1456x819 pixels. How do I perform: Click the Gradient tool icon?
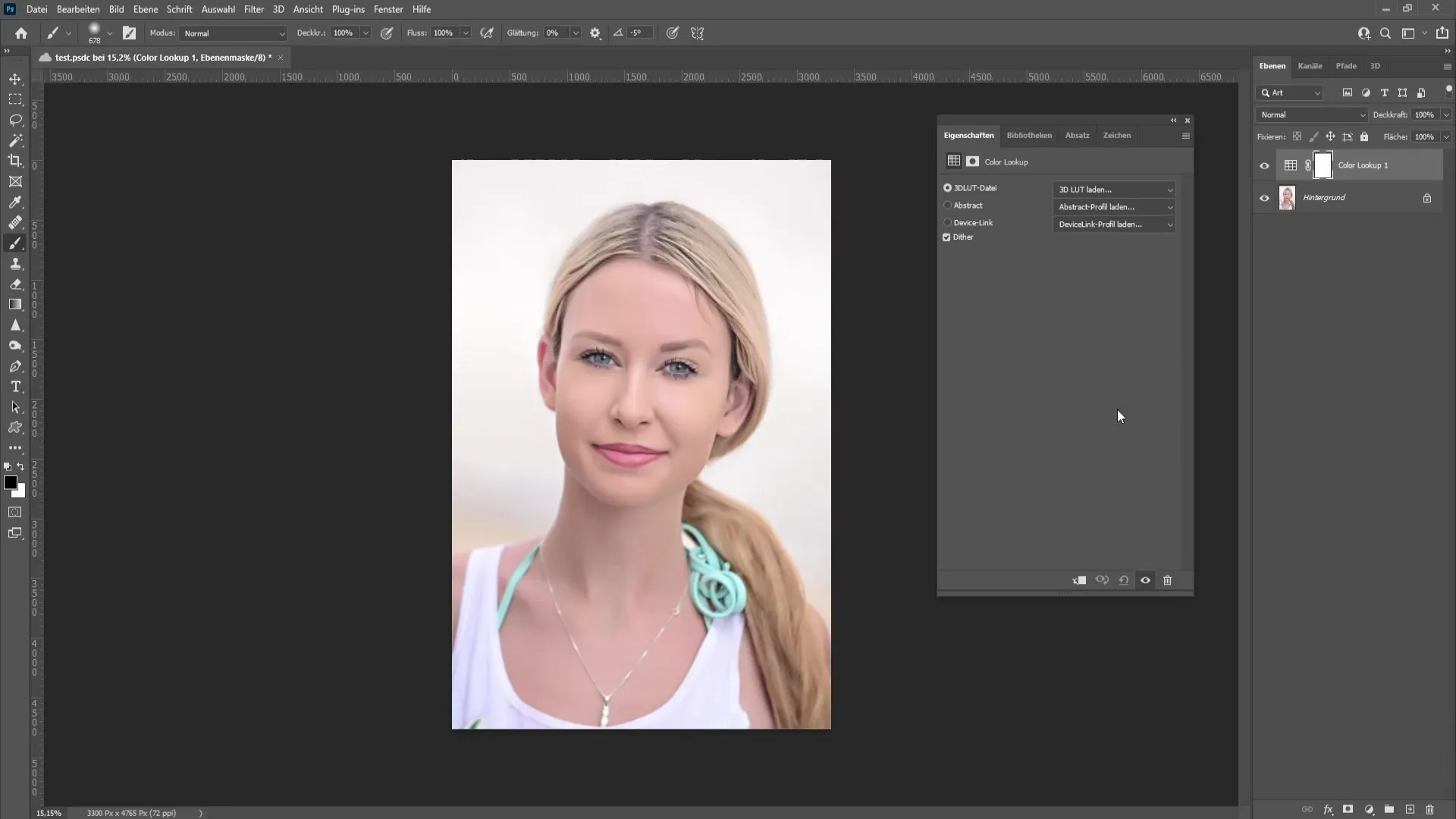[x=15, y=305]
